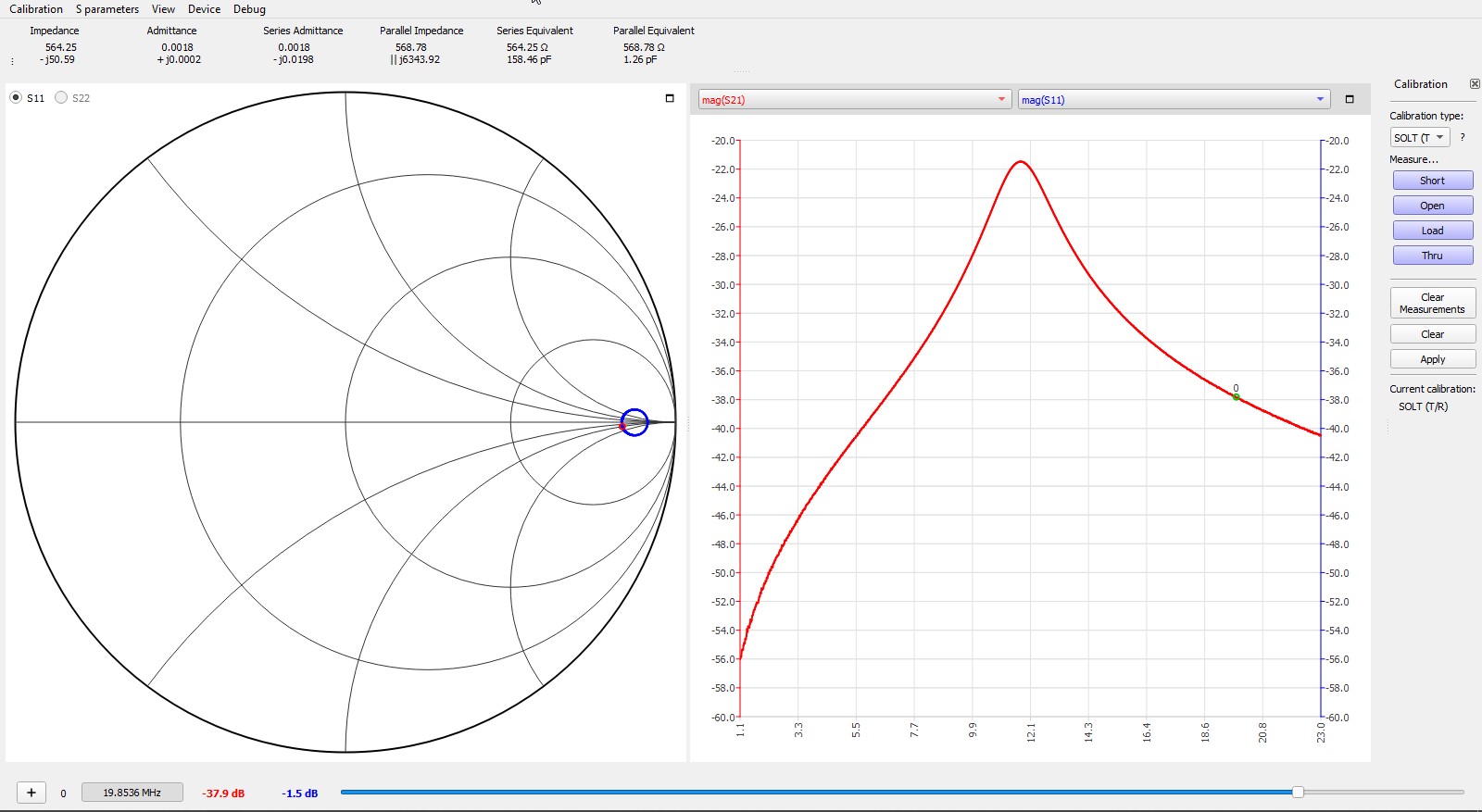Open the S parameters menu

pyautogui.click(x=107, y=9)
